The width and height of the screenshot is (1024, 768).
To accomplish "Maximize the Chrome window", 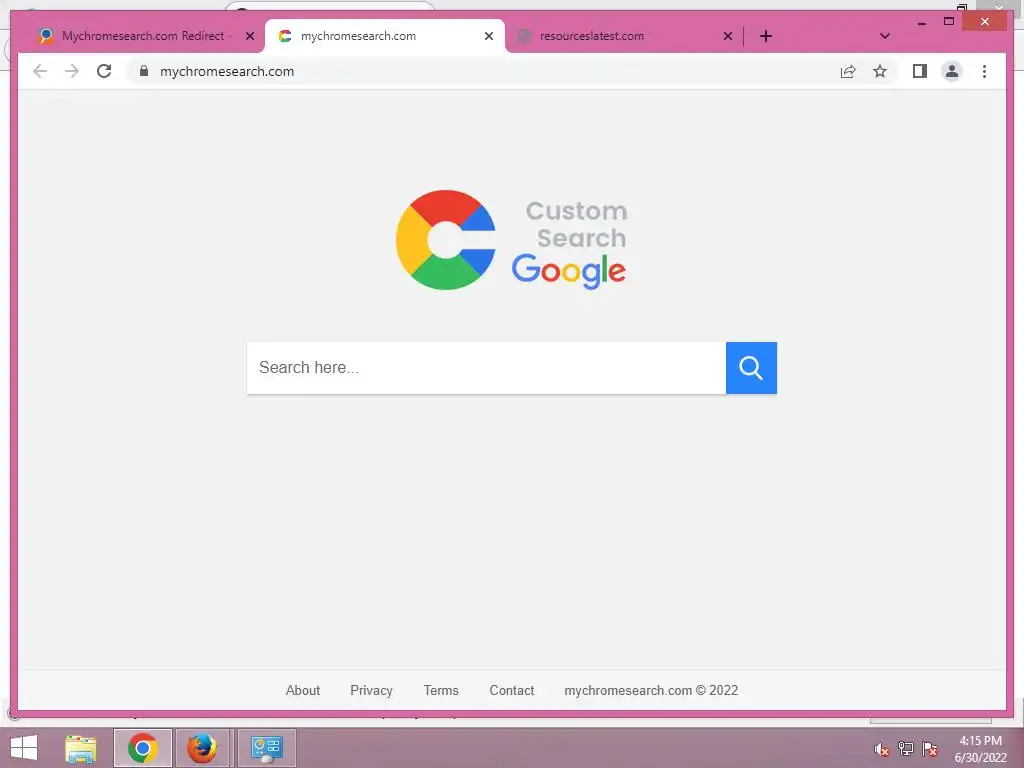I will pyautogui.click(x=949, y=22).
